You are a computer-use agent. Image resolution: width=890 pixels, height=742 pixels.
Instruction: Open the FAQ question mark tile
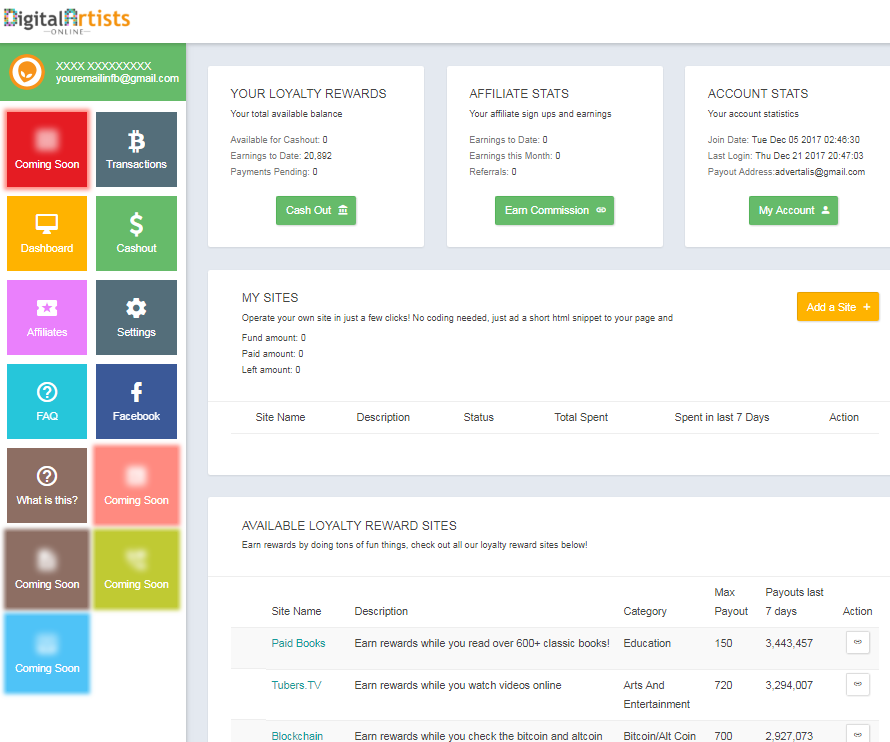(47, 401)
